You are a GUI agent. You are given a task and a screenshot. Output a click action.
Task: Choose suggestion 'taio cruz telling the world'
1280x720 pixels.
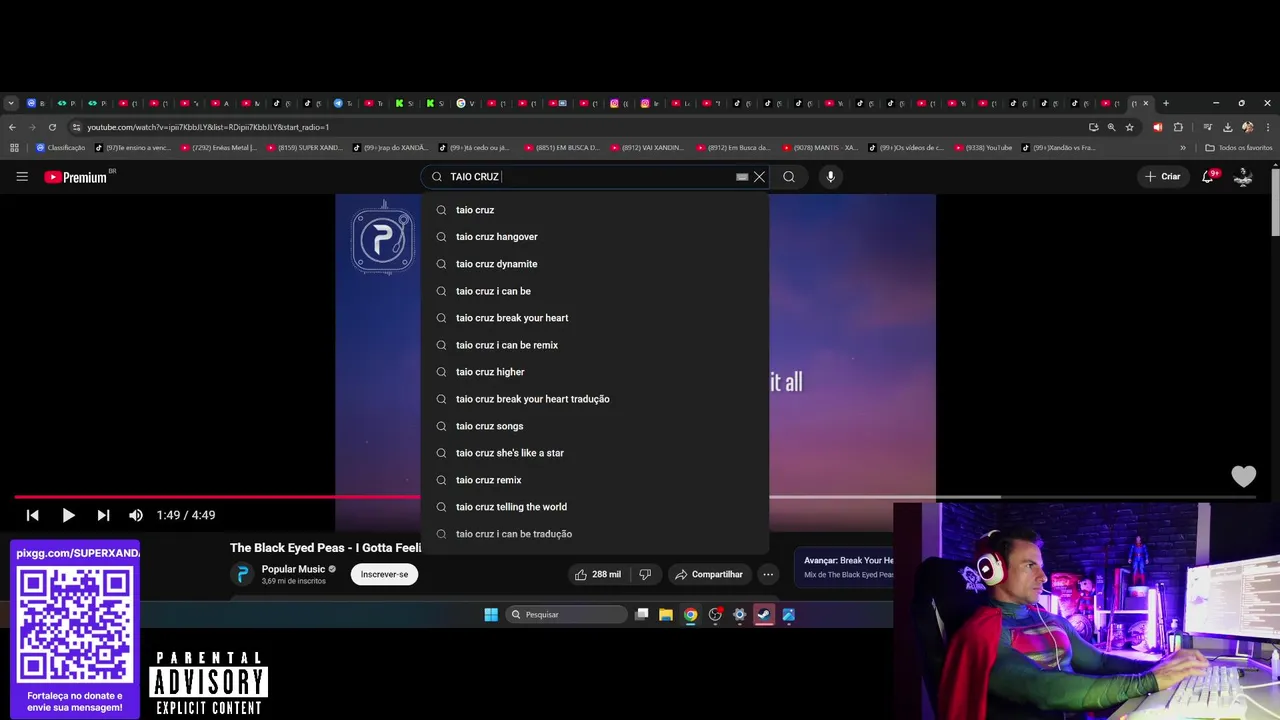coord(595,507)
